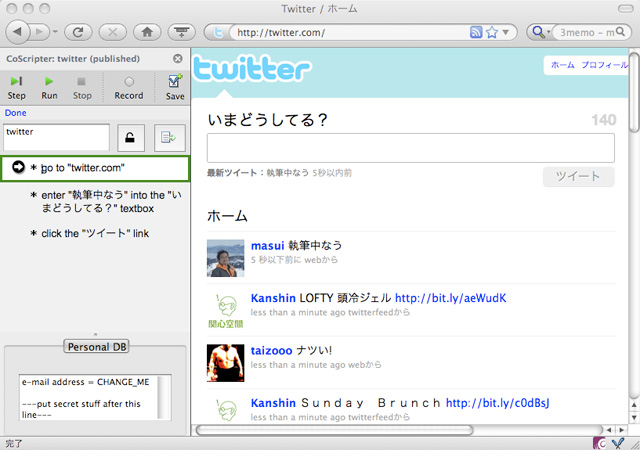The image size is (640, 450).
Task: Click the window toolbar toggle pill button
Action: pos(625,9)
